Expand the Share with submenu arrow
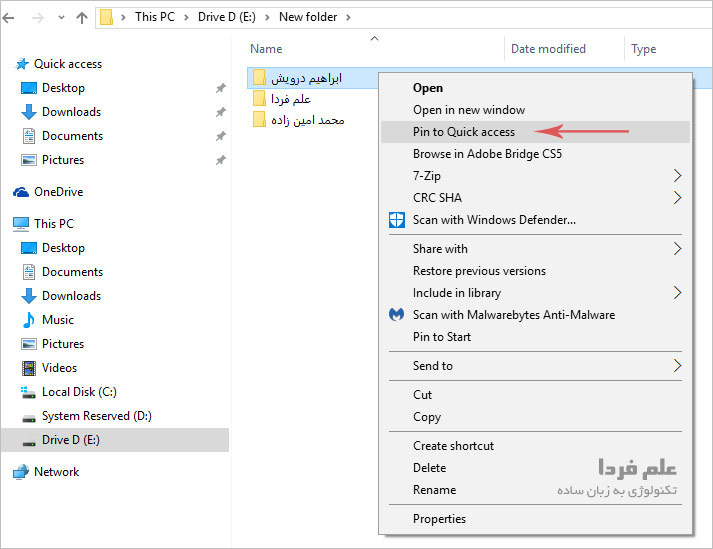This screenshot has height=549, width=713. point(677,249)
